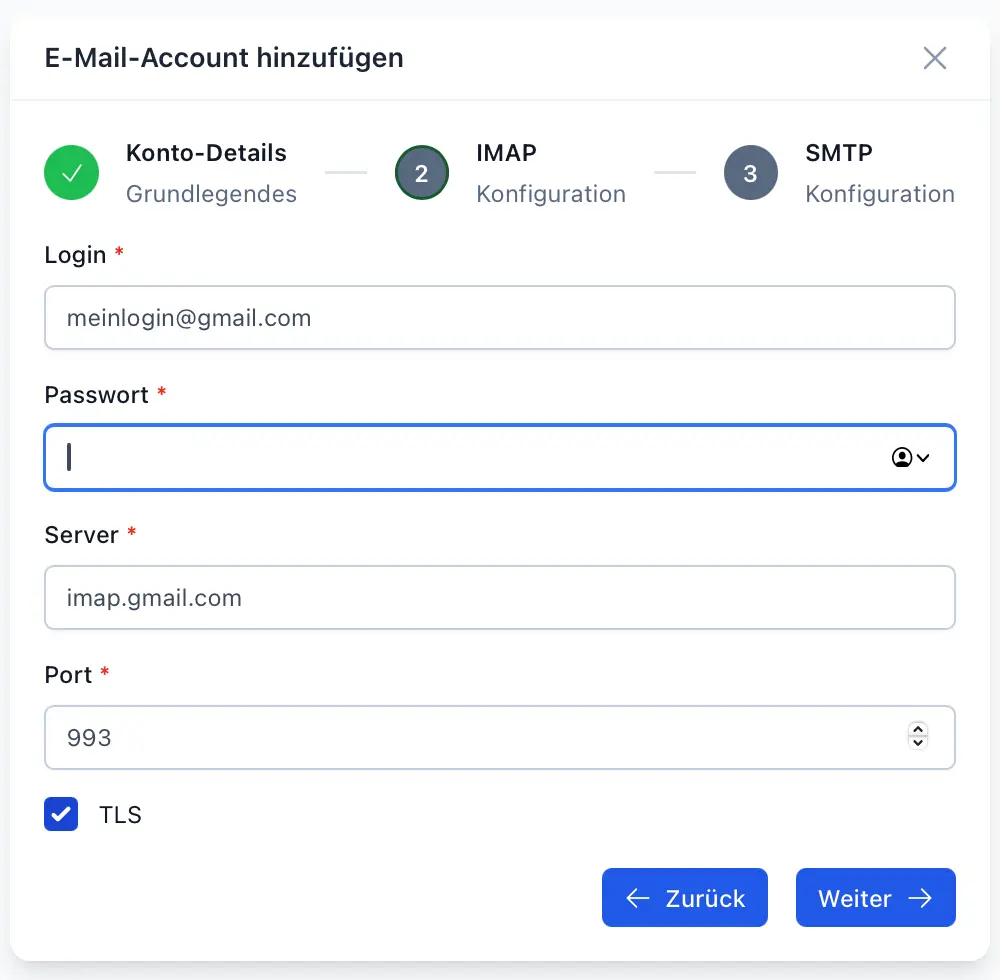Click the green checkmark on Konto-Details step
Viewport: 1000px width, 980px height.
point(71,173)
